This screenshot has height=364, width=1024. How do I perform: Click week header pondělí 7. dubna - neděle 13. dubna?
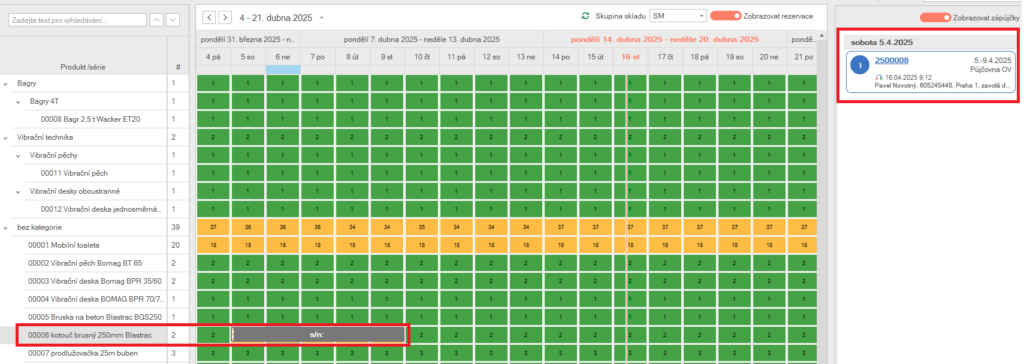[x=422, y=39]
